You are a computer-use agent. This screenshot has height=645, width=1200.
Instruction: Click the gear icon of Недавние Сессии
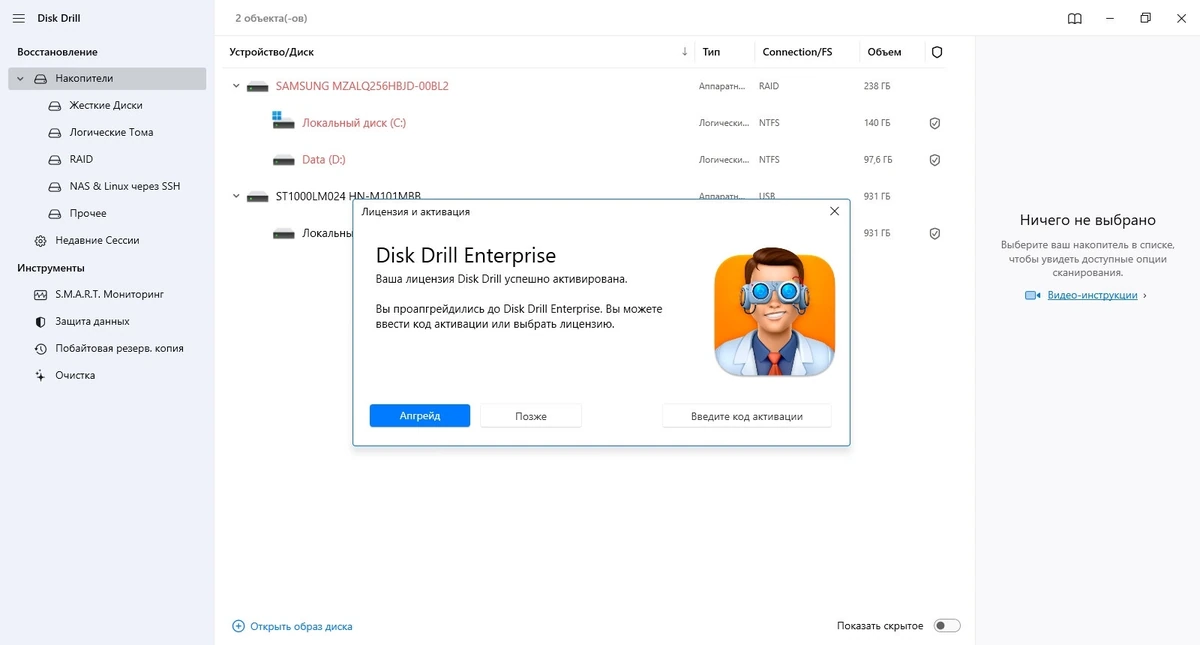pos(40,240)
